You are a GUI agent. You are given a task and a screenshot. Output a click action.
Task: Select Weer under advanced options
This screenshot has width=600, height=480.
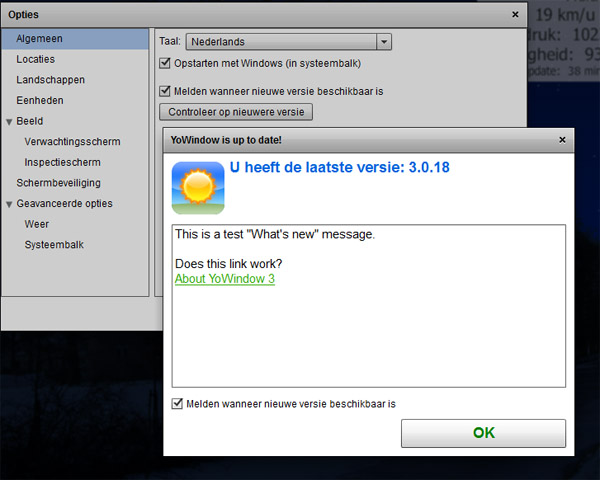click(x=37, y=224)
